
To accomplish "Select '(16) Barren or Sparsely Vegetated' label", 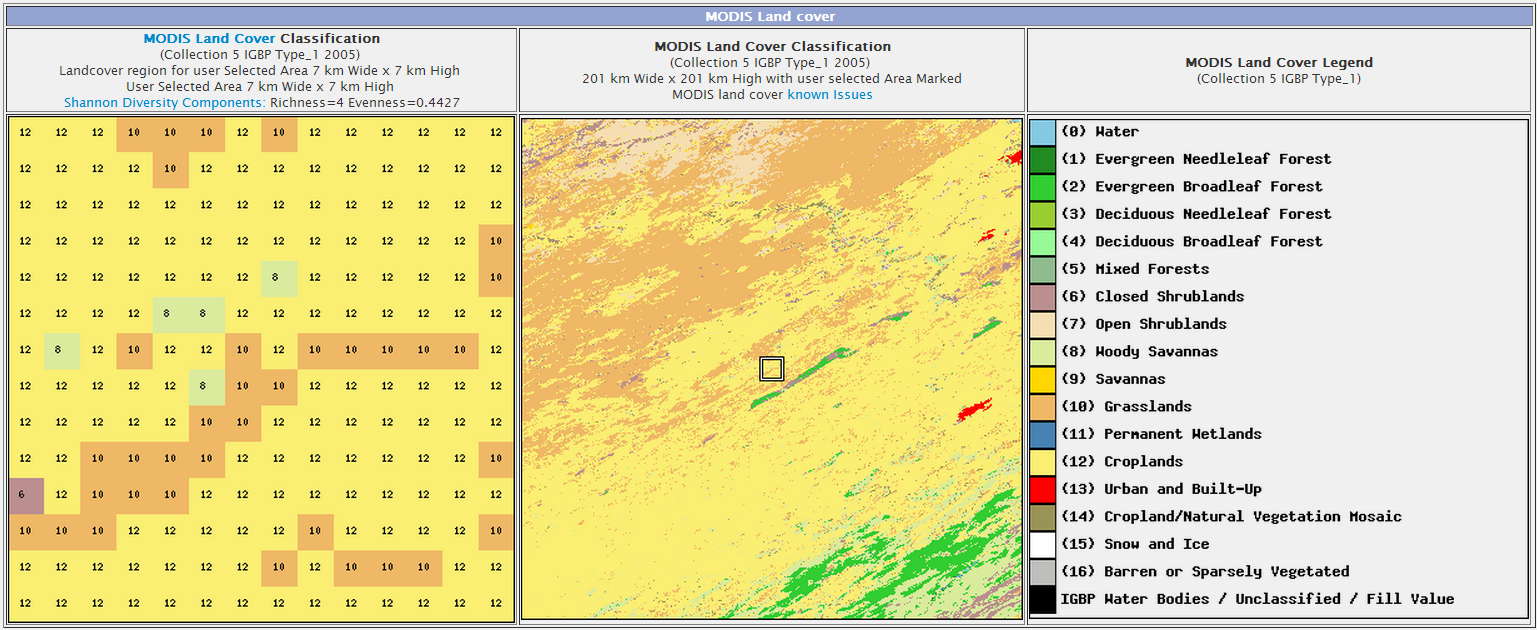I will [x=1205, y=572].
